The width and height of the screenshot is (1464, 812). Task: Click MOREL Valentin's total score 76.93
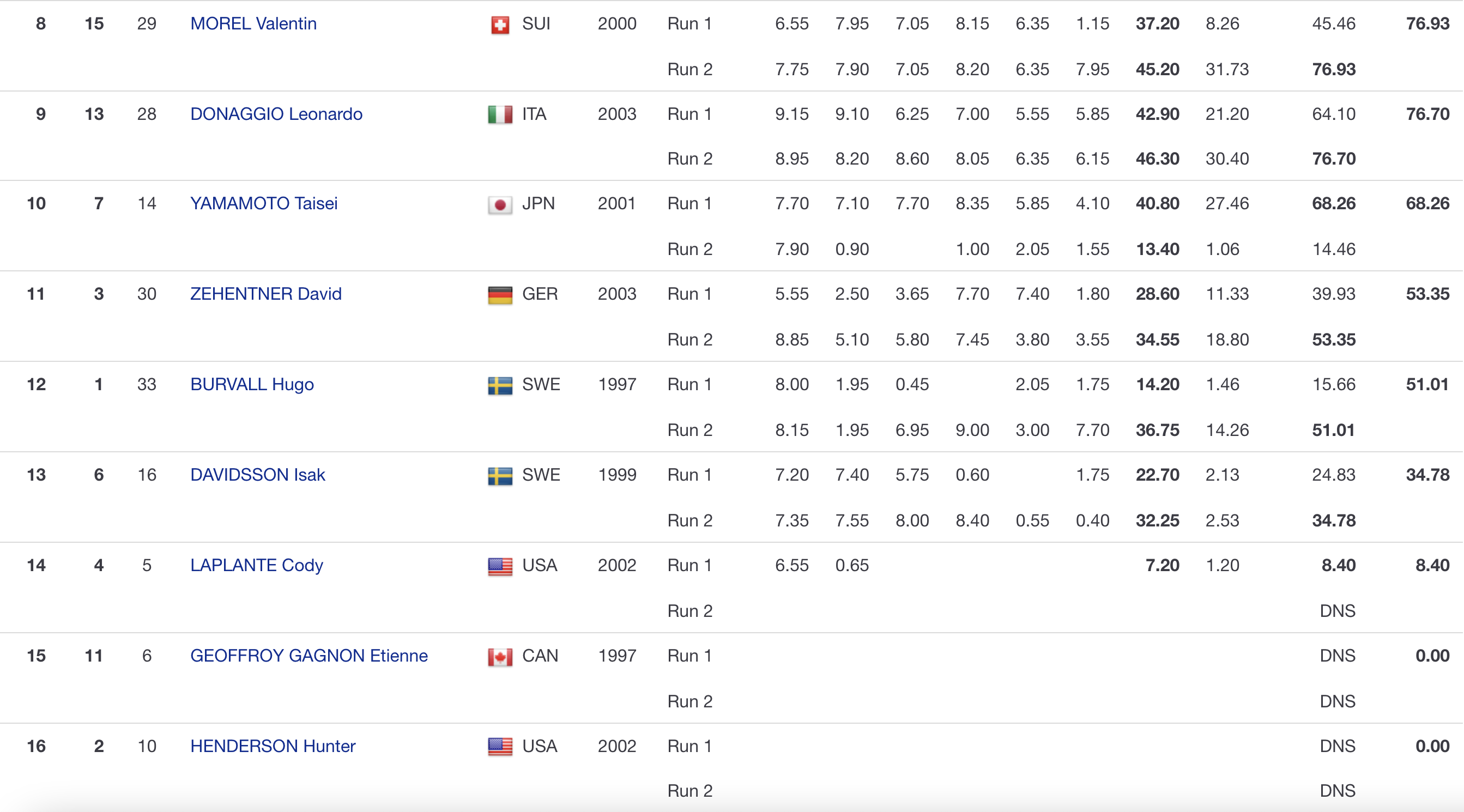coord(1427,24)
